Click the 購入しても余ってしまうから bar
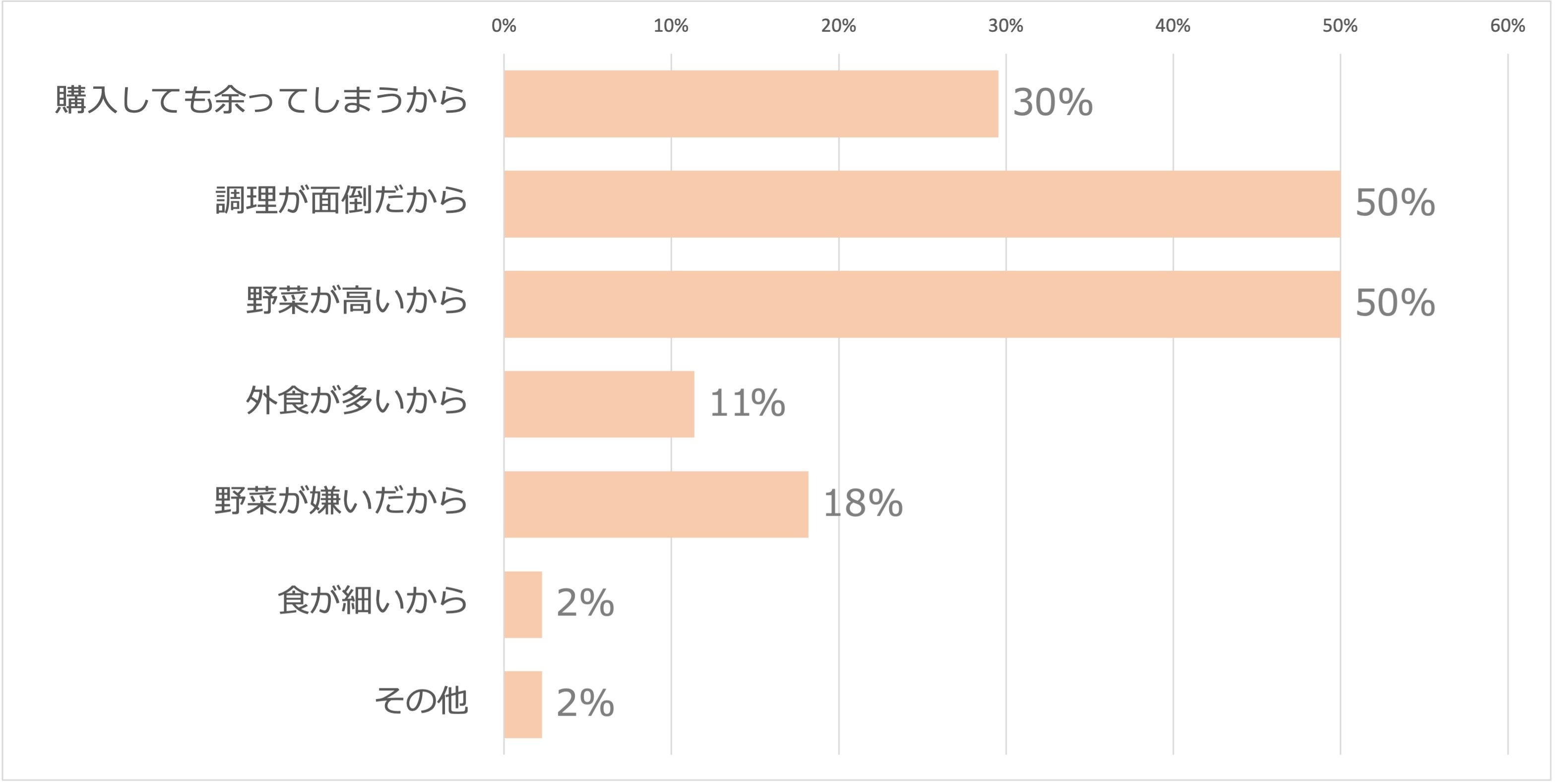This screenshot has width=1555, height=784. [x=750, y=104]
